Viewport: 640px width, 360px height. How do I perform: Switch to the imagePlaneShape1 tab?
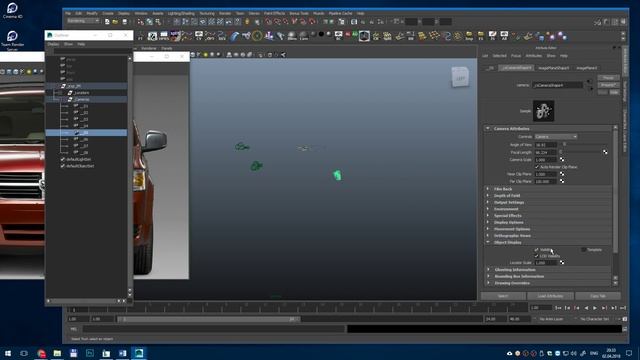tap(553, 68)
